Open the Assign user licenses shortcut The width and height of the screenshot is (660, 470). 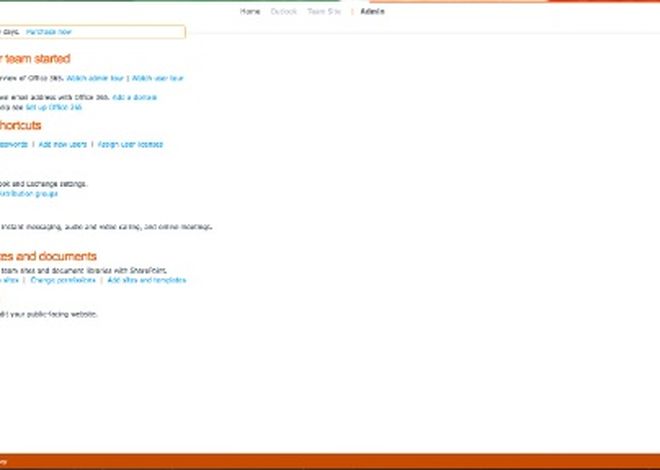tap(130, 144)
